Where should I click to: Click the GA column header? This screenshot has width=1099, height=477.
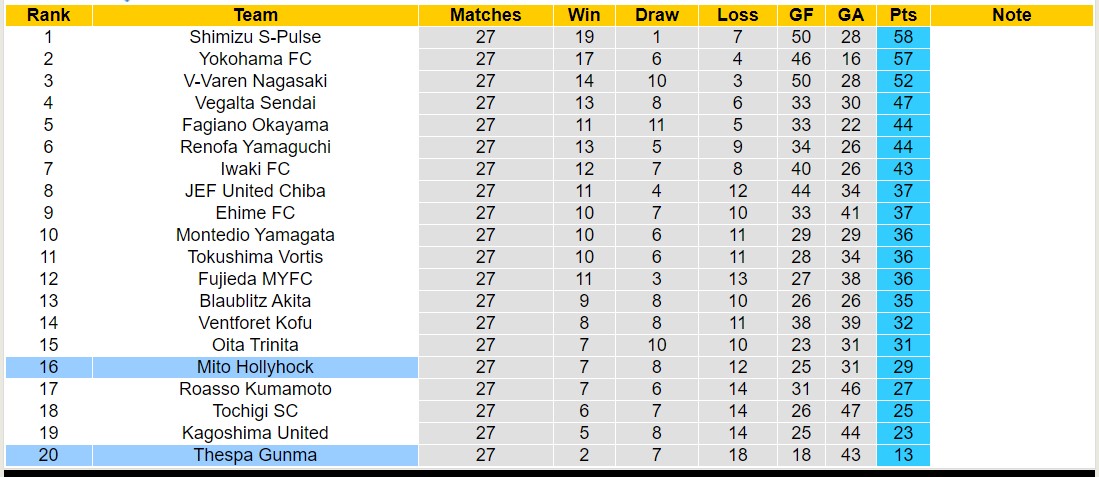pyautogui.click(x=851, y=15)
